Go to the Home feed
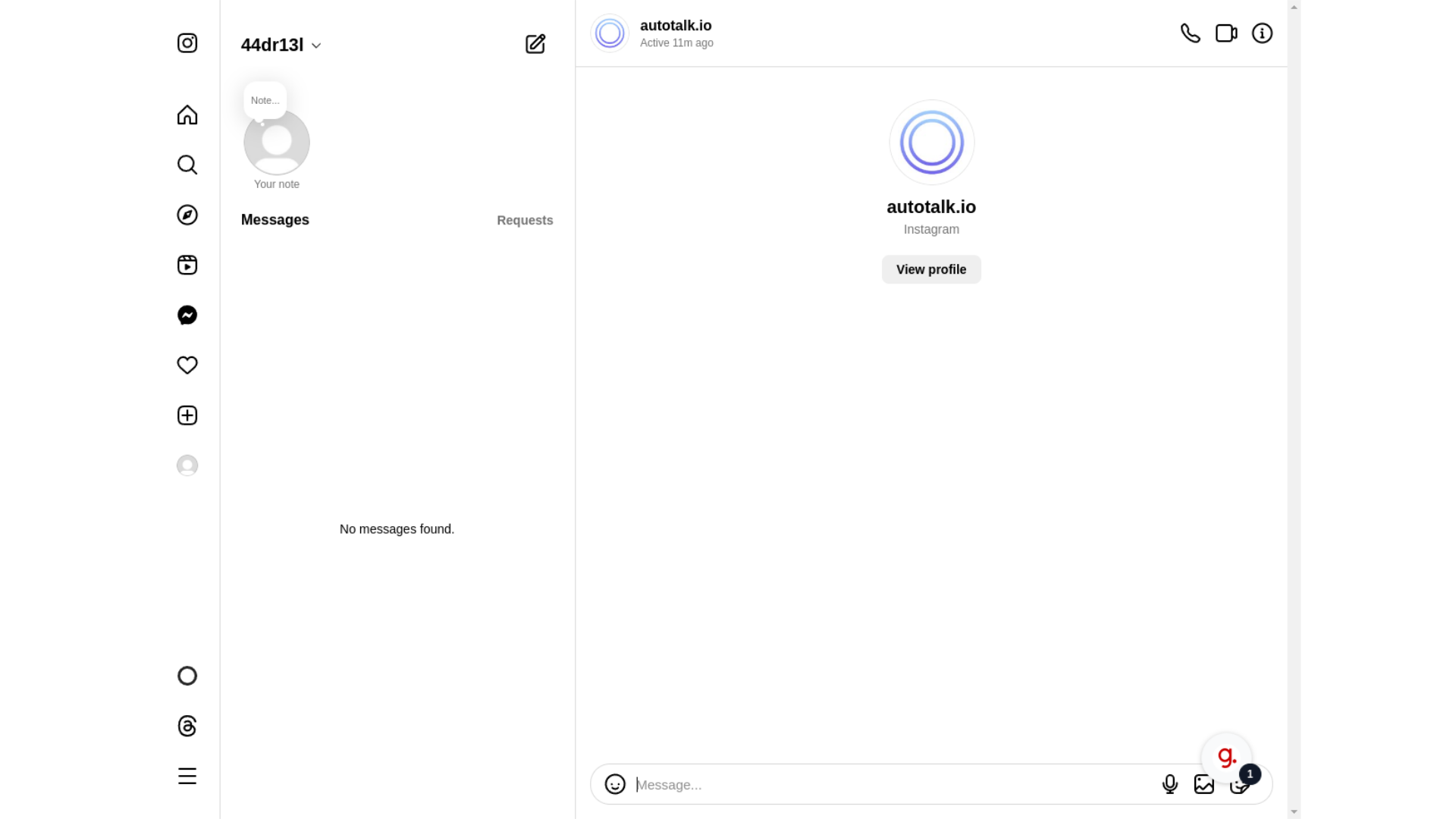 click(x=187, y=115)
